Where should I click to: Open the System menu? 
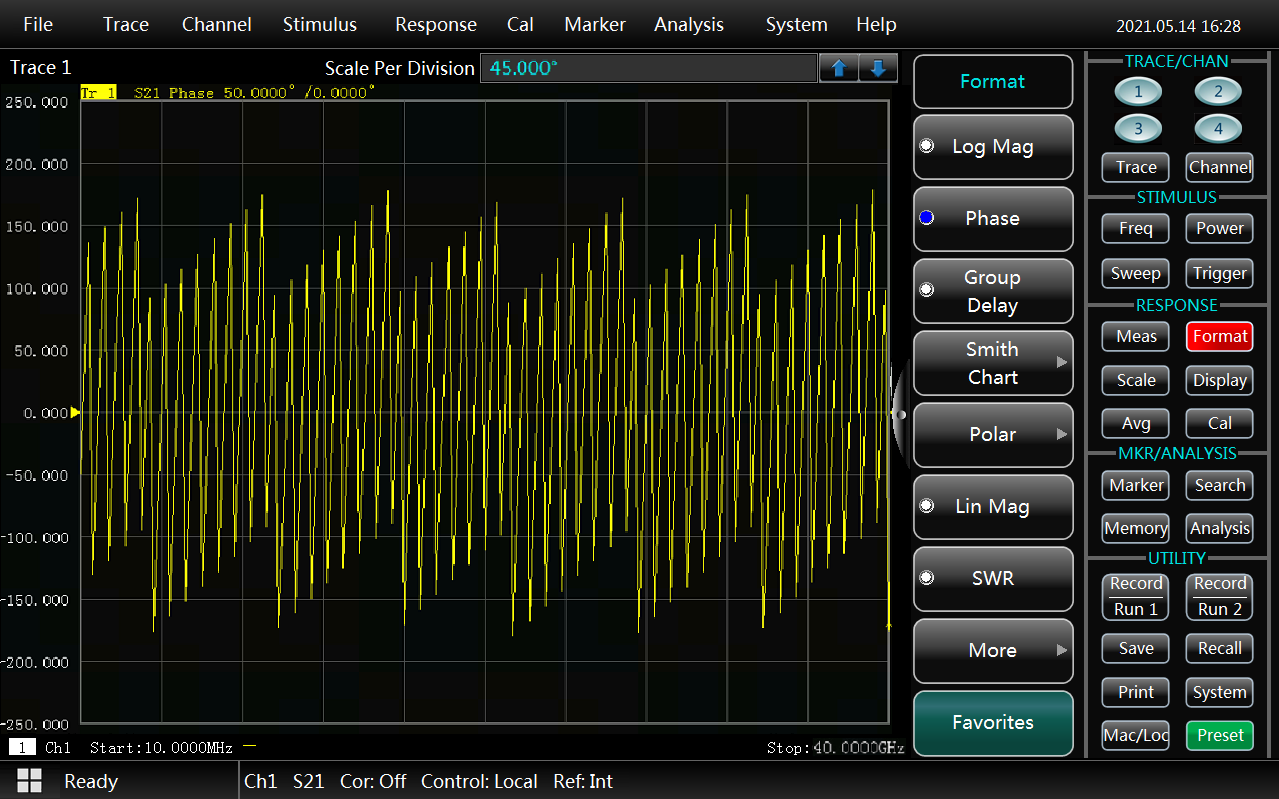[x=797, y=25]
